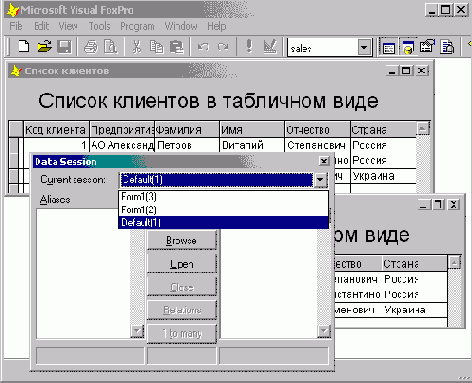The height and width of the screenshot is (383, 472).
Task: Maximize the second form window
Action: pos(438,204)
